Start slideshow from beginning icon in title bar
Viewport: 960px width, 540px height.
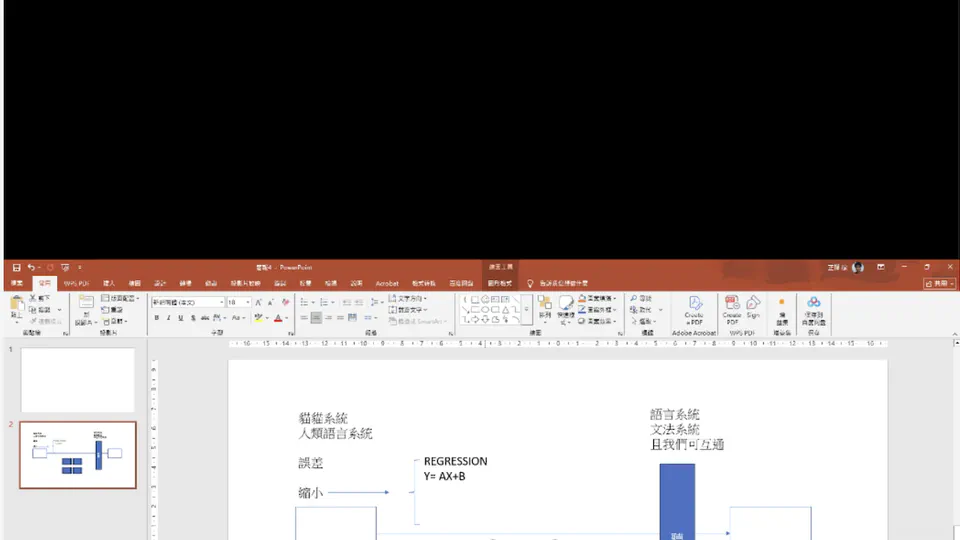coord(65,268)
